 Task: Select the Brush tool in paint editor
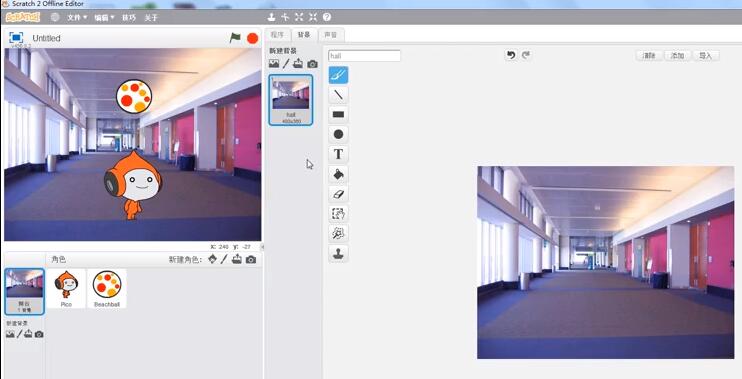[338, 75]
